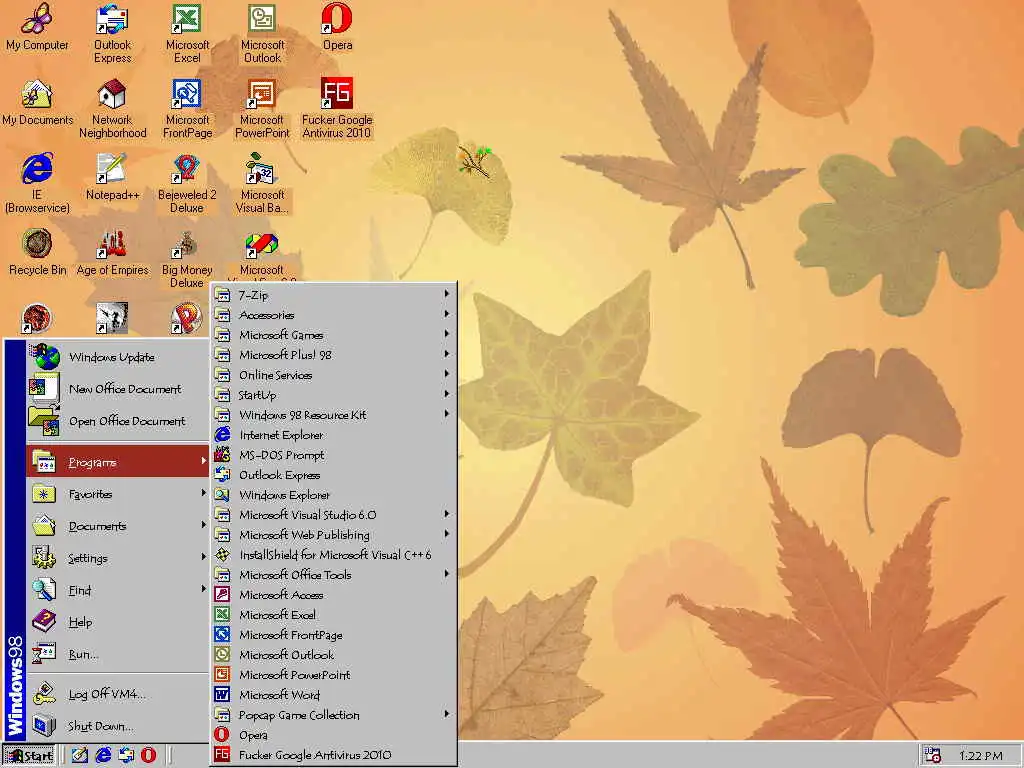Viewport: 1024px width, 768px height.
Task: Open Microsoft Outlook desktop shortcut
Action: (262, 34)
